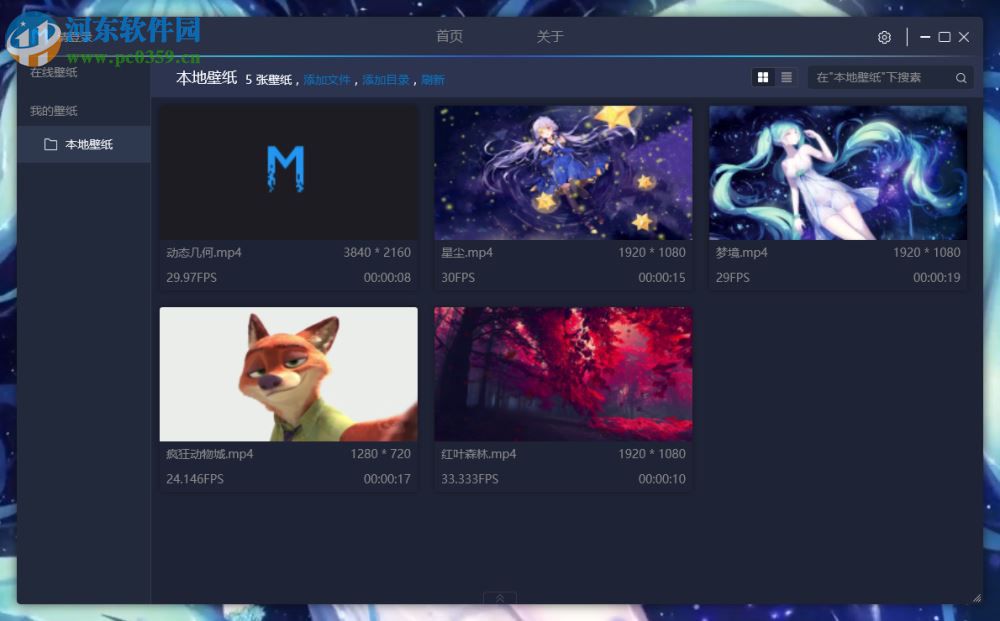Viewport: 1000px width, 621px height.
Task: Select the 本地壁纸 folder icon in sidebar
Action: (x=50, y=144)
